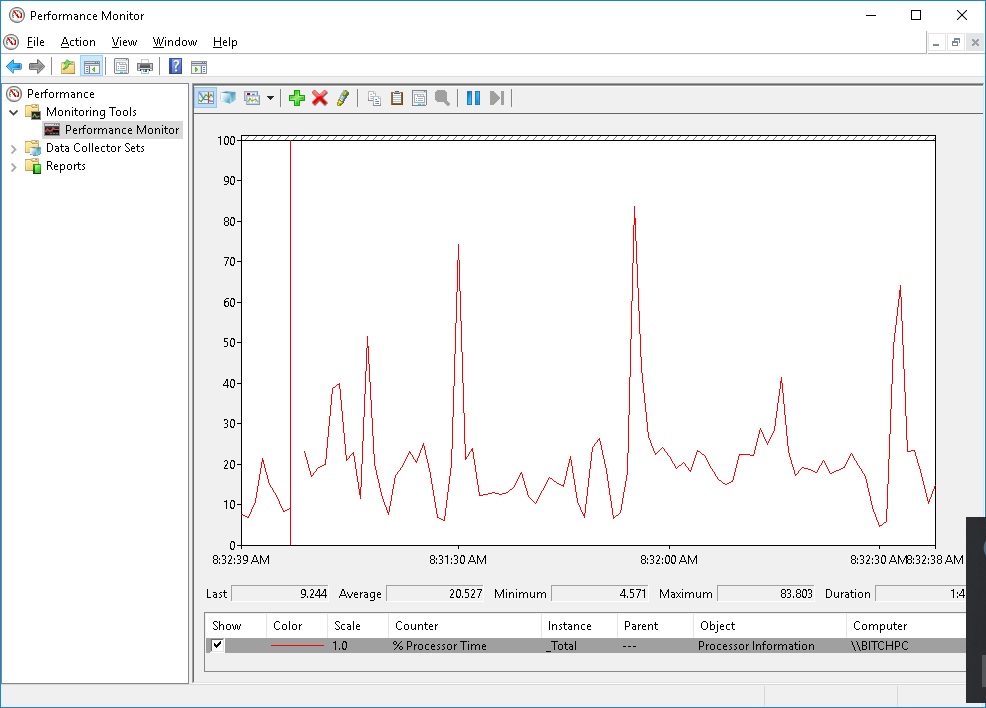
Task: Open the Window menu
Action: pyautogui.click(x=175, y=42)
